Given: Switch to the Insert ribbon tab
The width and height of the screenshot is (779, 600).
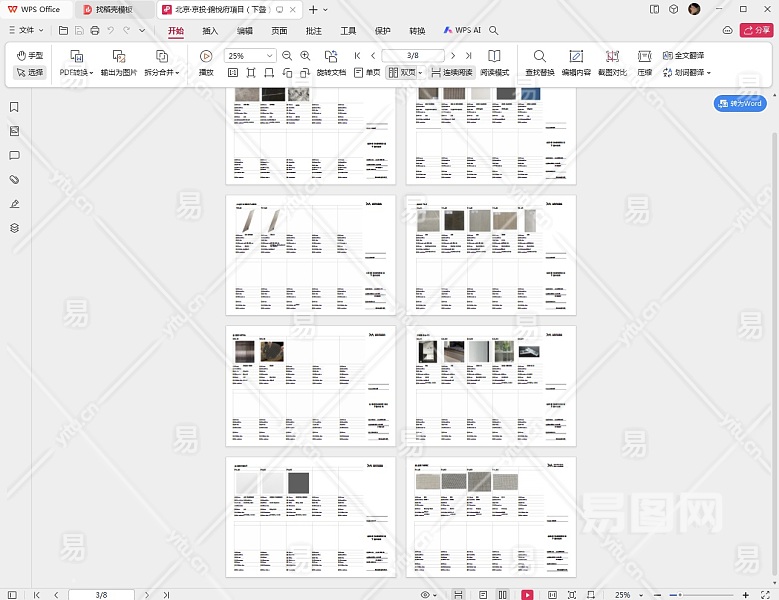Looking at the screenshot, I should point(210,31).
